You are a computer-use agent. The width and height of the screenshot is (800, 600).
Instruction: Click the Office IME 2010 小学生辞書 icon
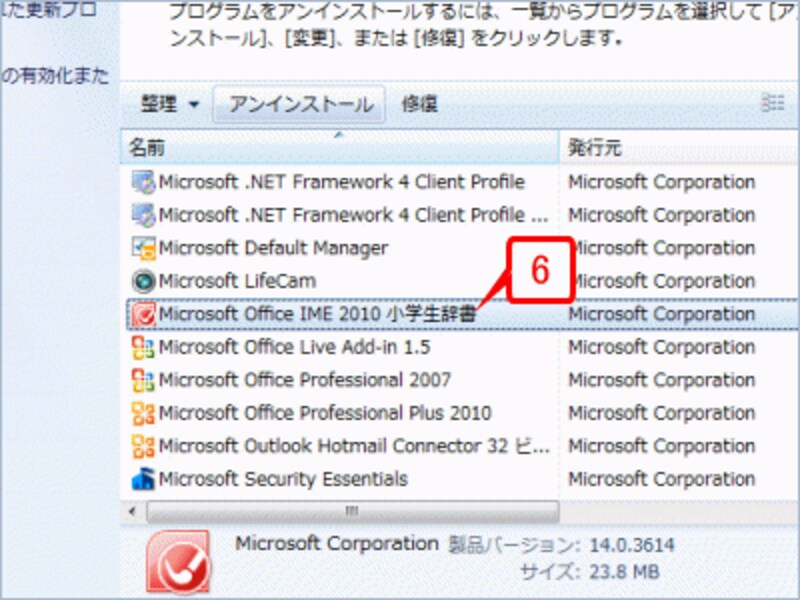pyautogui.click(x=143, y=314)
